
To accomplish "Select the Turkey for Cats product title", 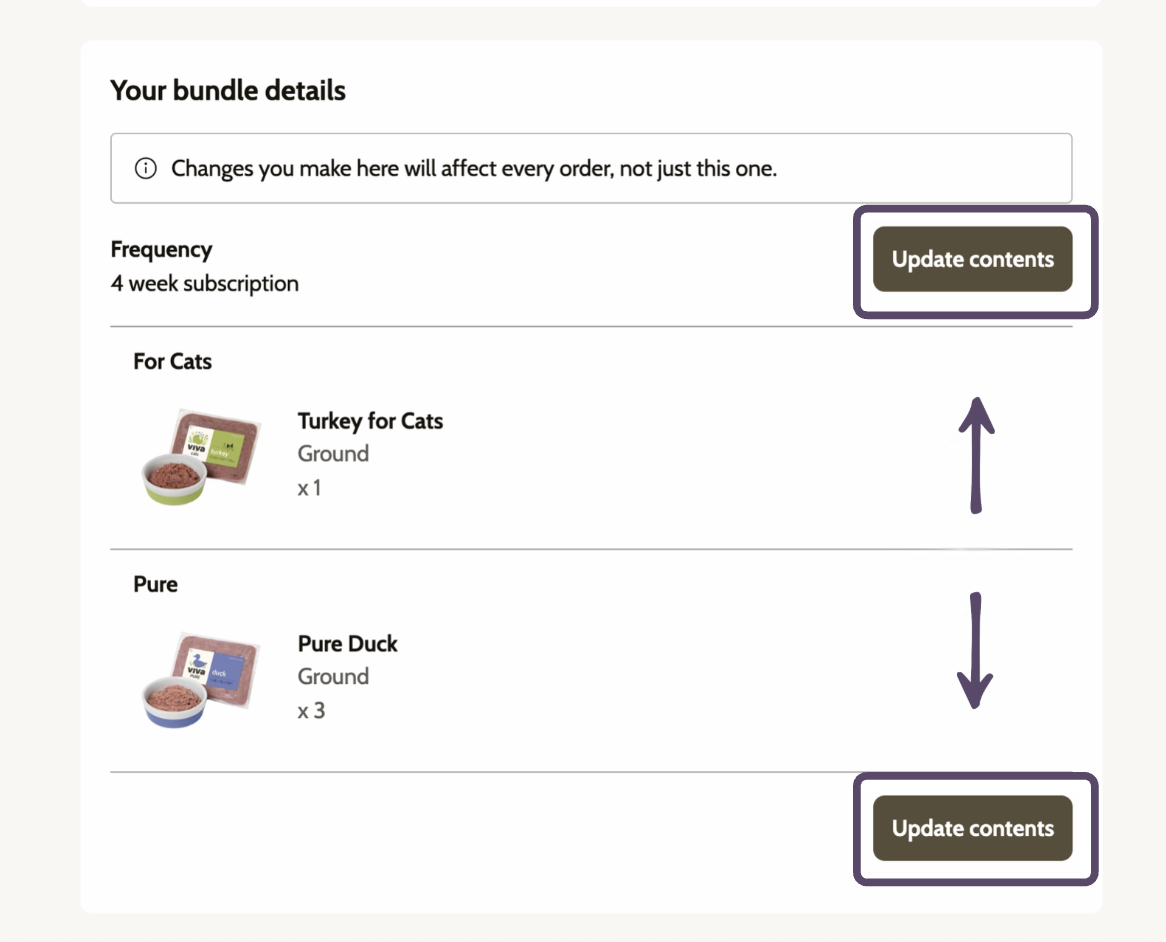I will [x=370, y=421].
